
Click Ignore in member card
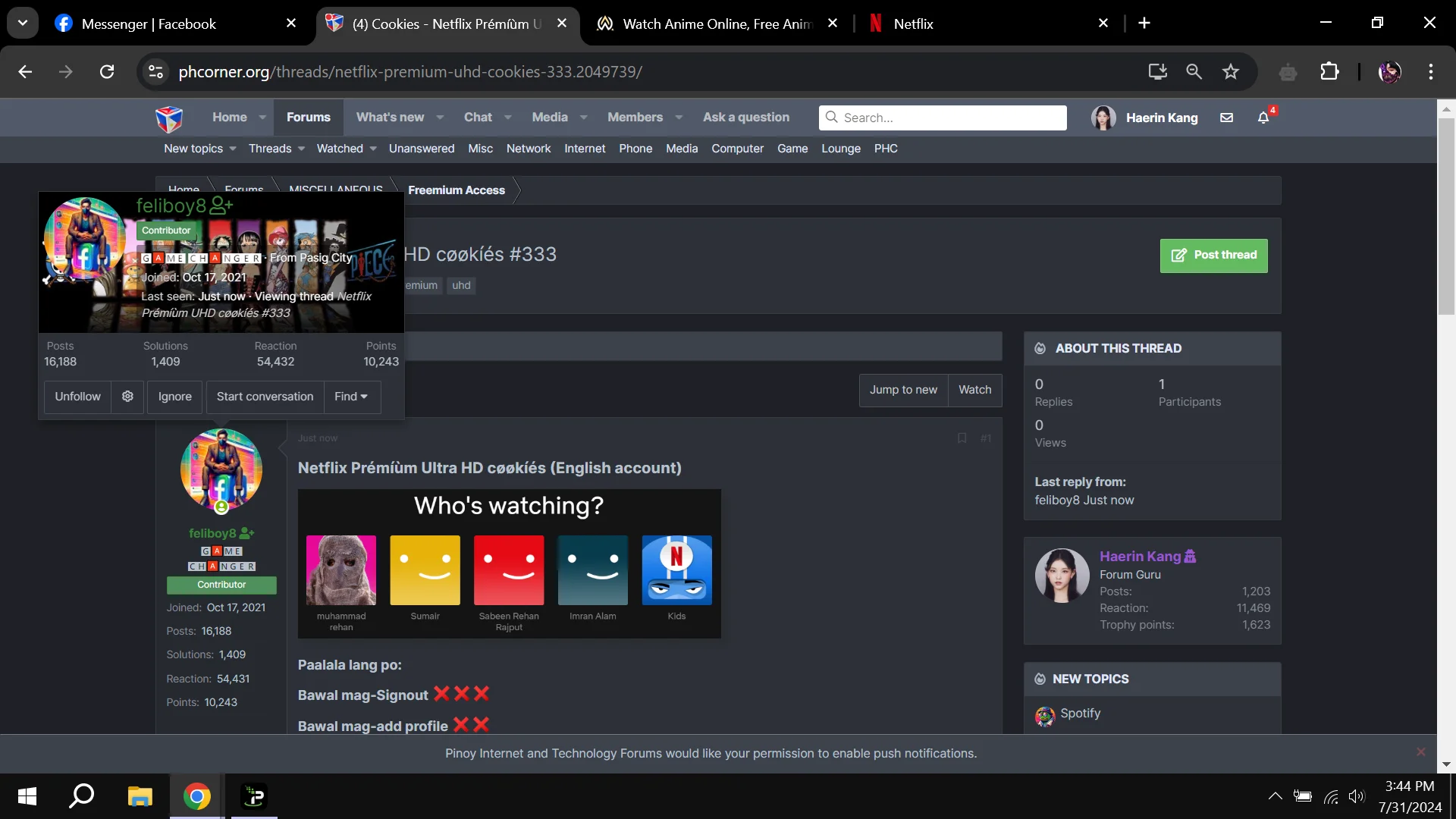click(x=175, y=397)
